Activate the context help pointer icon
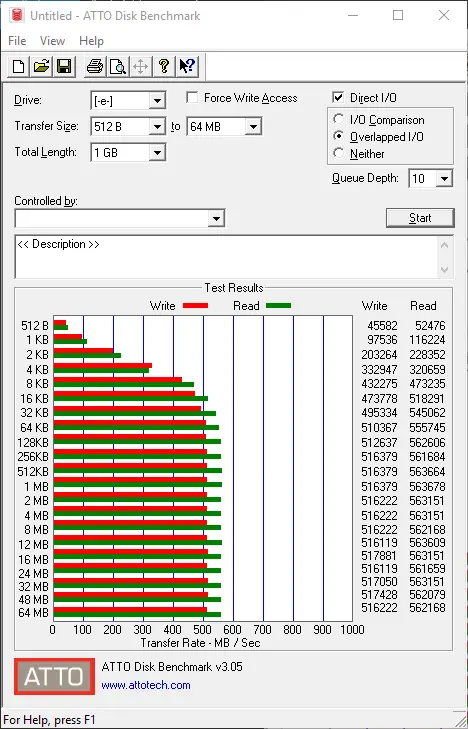 click(x=187, y=66)
